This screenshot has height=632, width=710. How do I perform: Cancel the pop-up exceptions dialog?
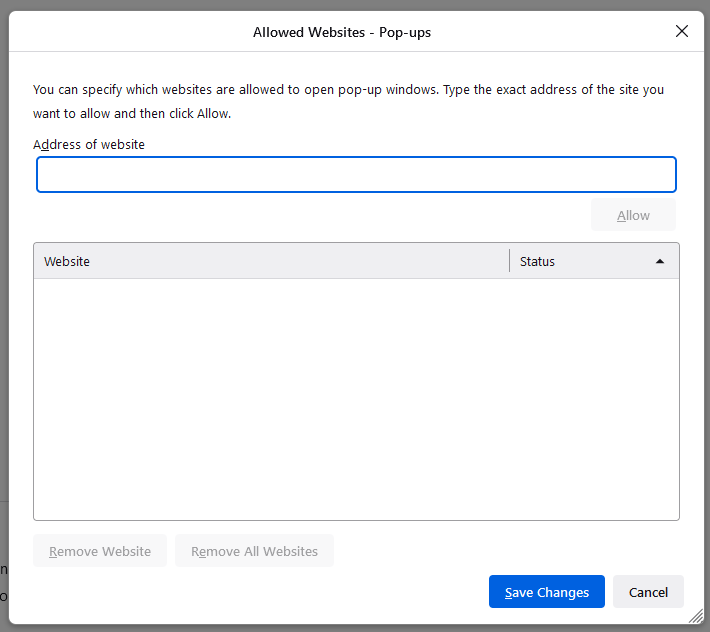point(648,592)
